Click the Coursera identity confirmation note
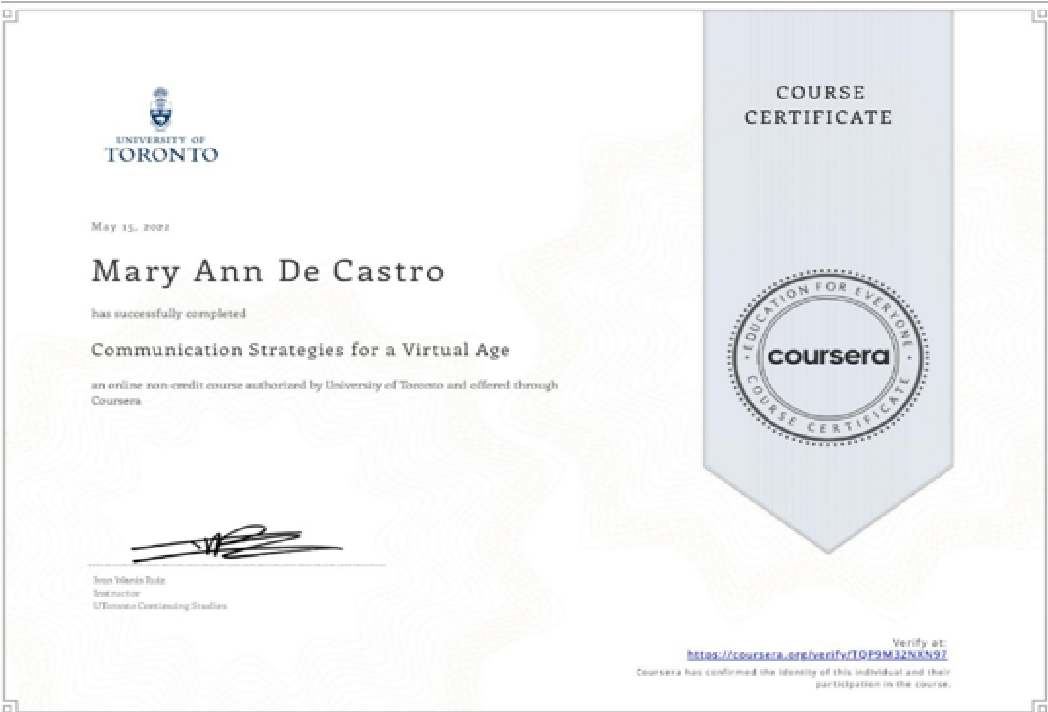This screenshot has width=1048, height=712. [x=793, y=679]
